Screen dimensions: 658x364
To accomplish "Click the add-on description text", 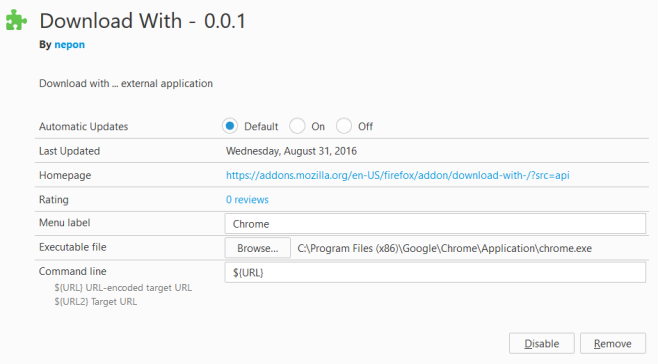I will [126, 83].
